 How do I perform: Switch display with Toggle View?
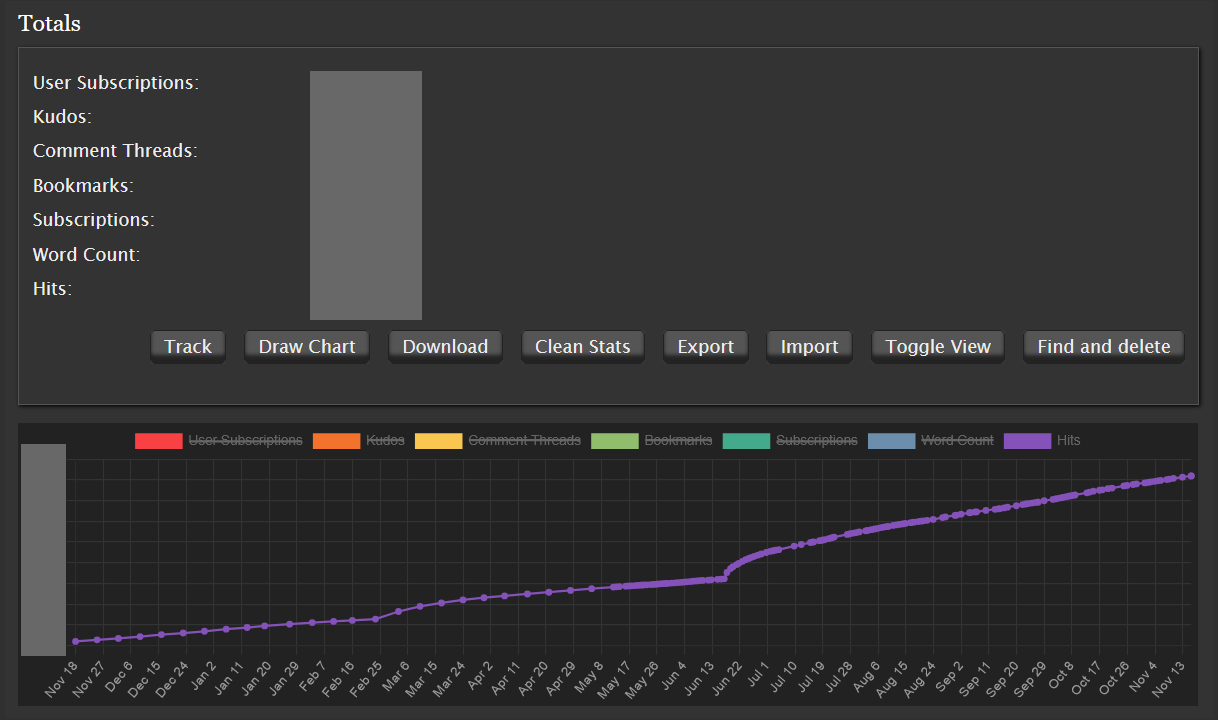click(938, 346)
